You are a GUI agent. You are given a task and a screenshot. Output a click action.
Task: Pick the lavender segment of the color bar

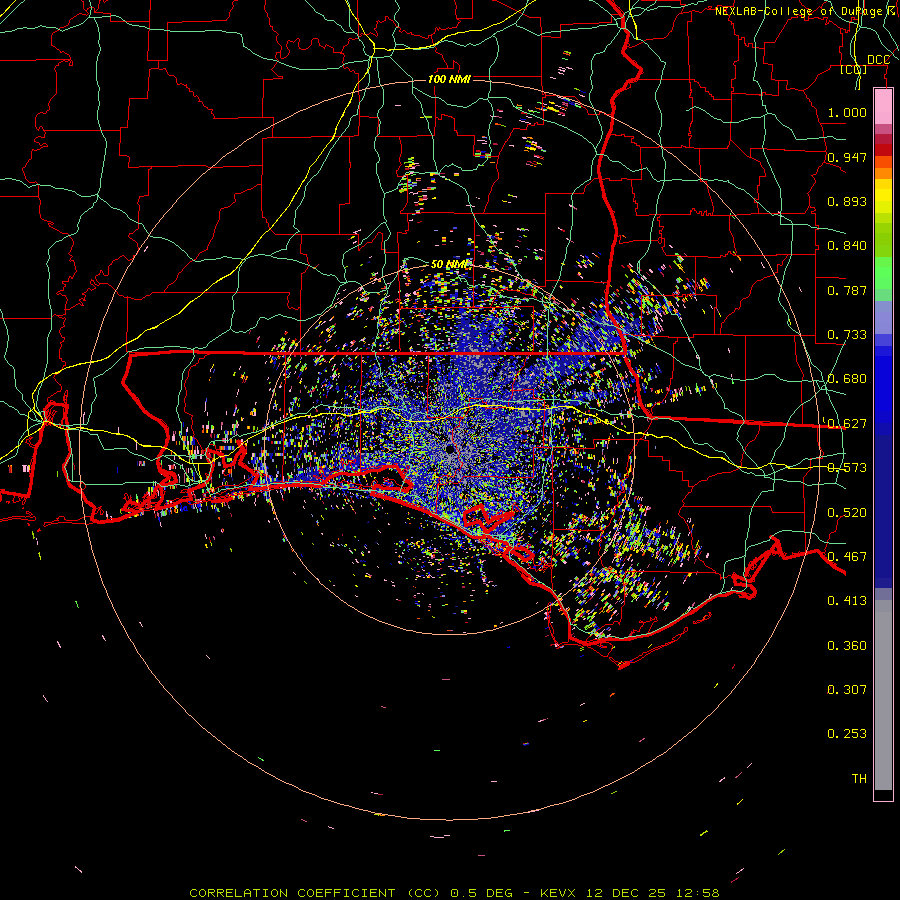pos(883,317)
